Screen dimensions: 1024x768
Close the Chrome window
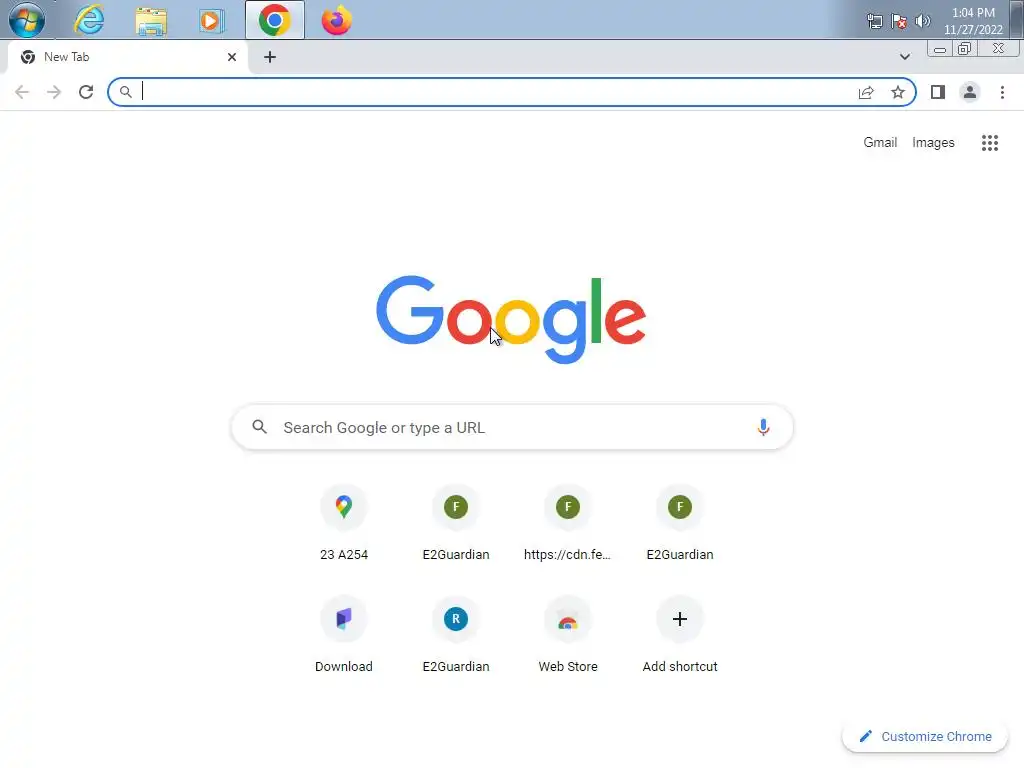coord(998,49)
